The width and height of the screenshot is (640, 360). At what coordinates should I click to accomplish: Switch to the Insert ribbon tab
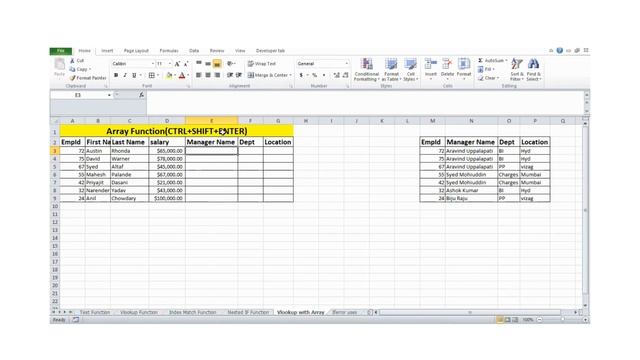tap(107, 51)
